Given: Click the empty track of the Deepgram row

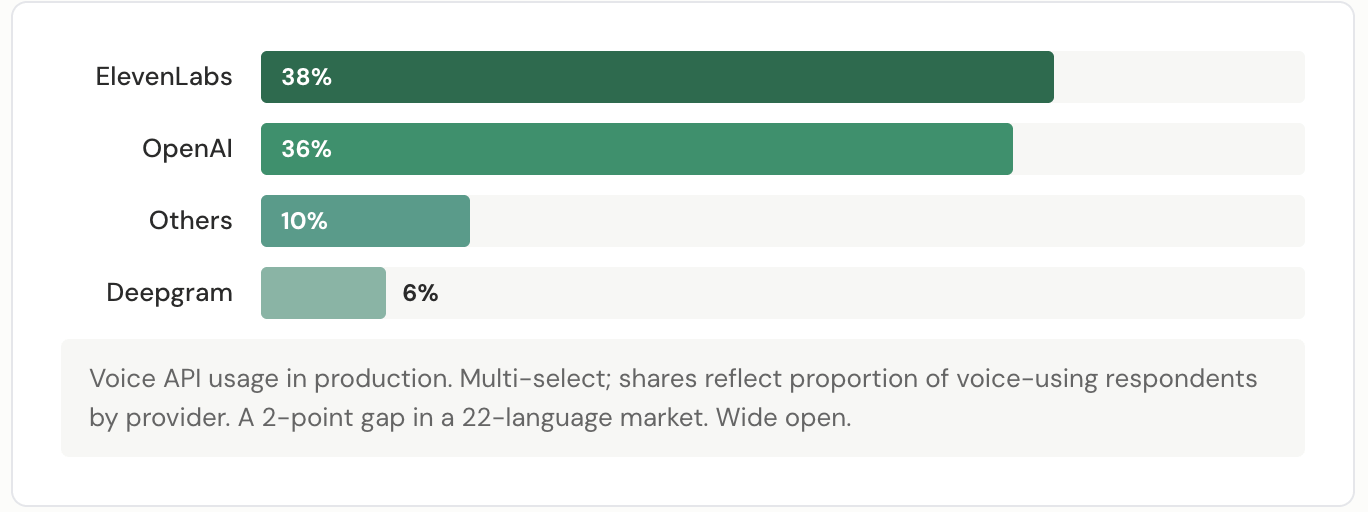Looking at the screenshot, I should [x=872, y=293].
